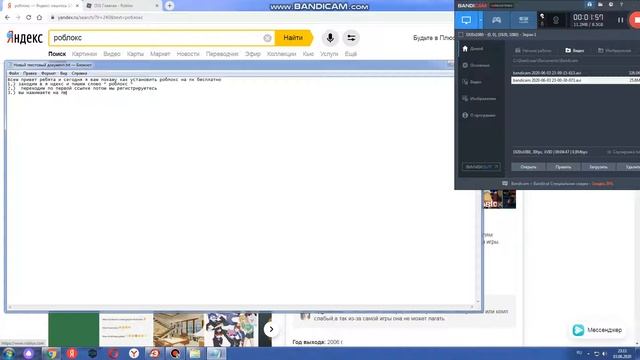The height and width of the screenshot is (360, 640).
Task: Pause the Bandicam recording
Action: point(620,20)
